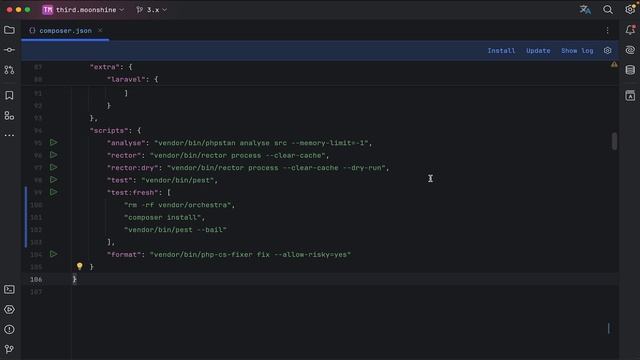Click the "laravel" sticky line

132,79
